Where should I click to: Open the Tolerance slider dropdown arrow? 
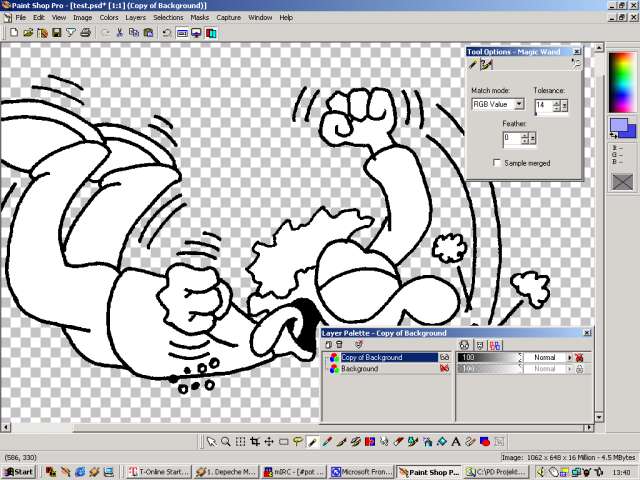(564, 106)
